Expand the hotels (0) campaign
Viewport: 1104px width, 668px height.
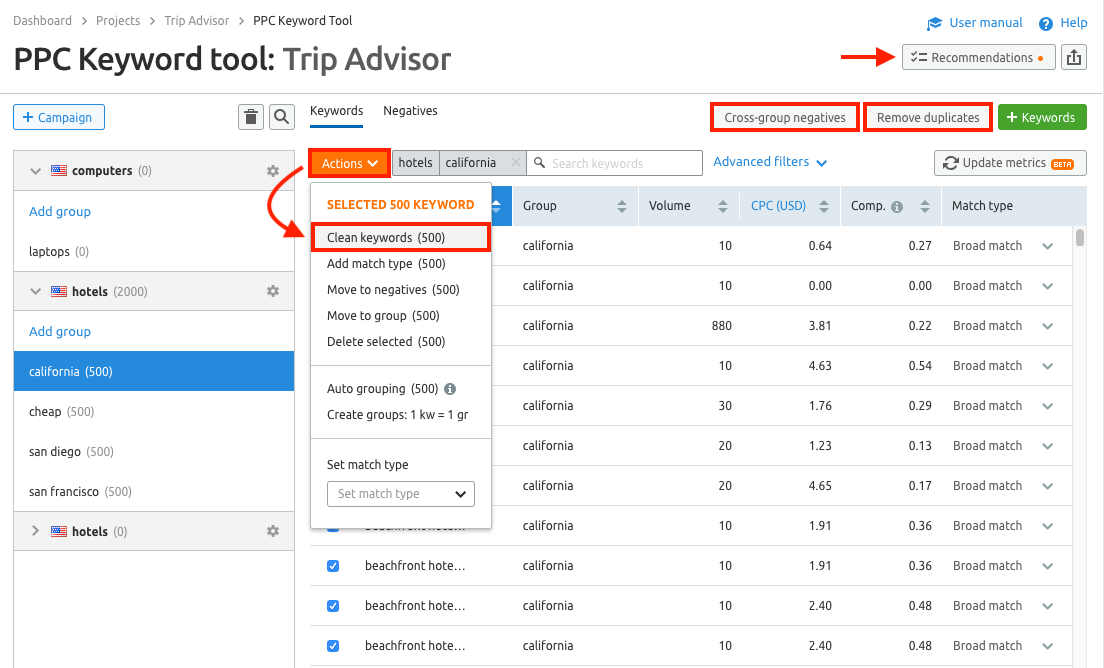tap(35, 531)
